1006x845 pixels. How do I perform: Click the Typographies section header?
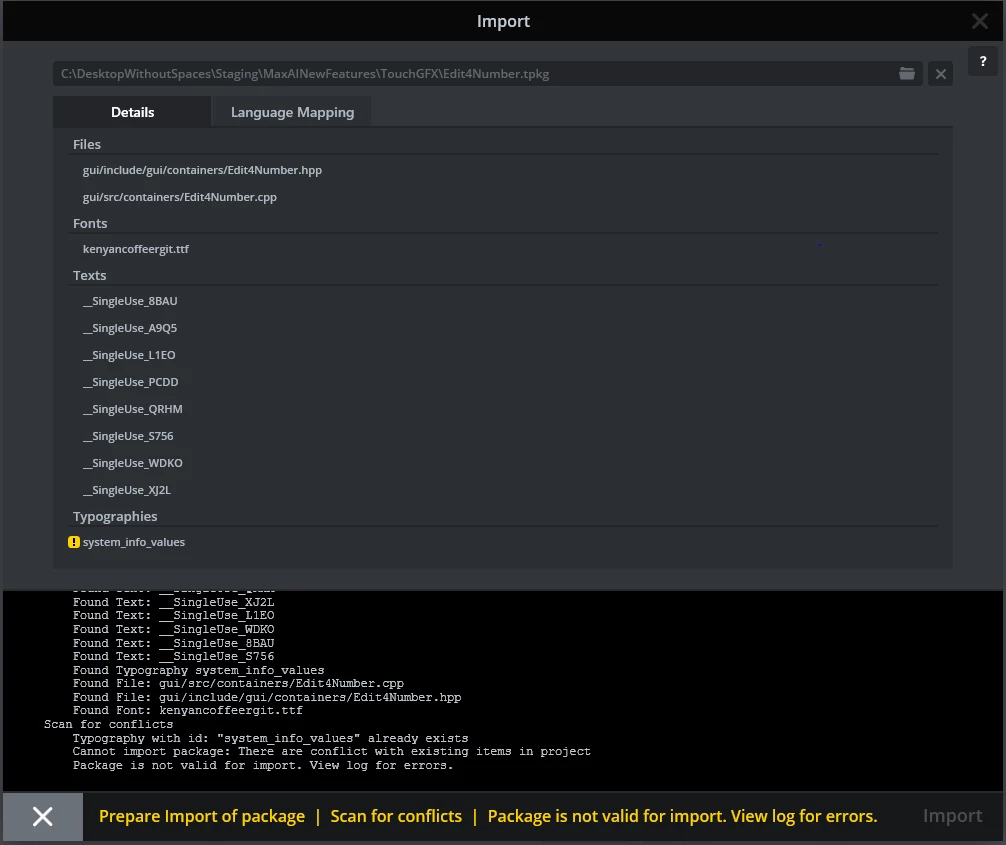[115, 516]
